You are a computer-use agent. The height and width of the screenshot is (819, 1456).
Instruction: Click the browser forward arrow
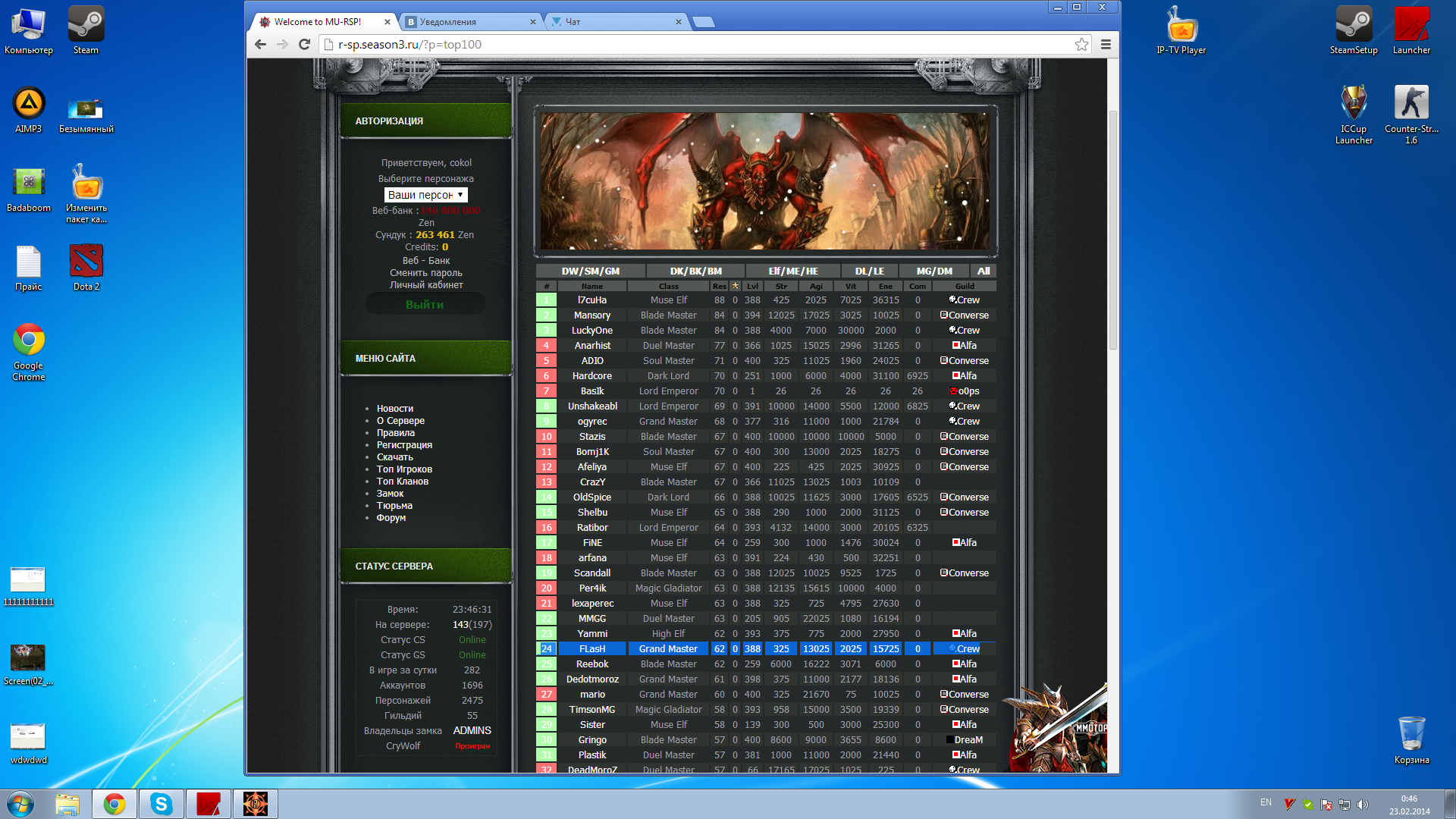(x=282, y=45)
